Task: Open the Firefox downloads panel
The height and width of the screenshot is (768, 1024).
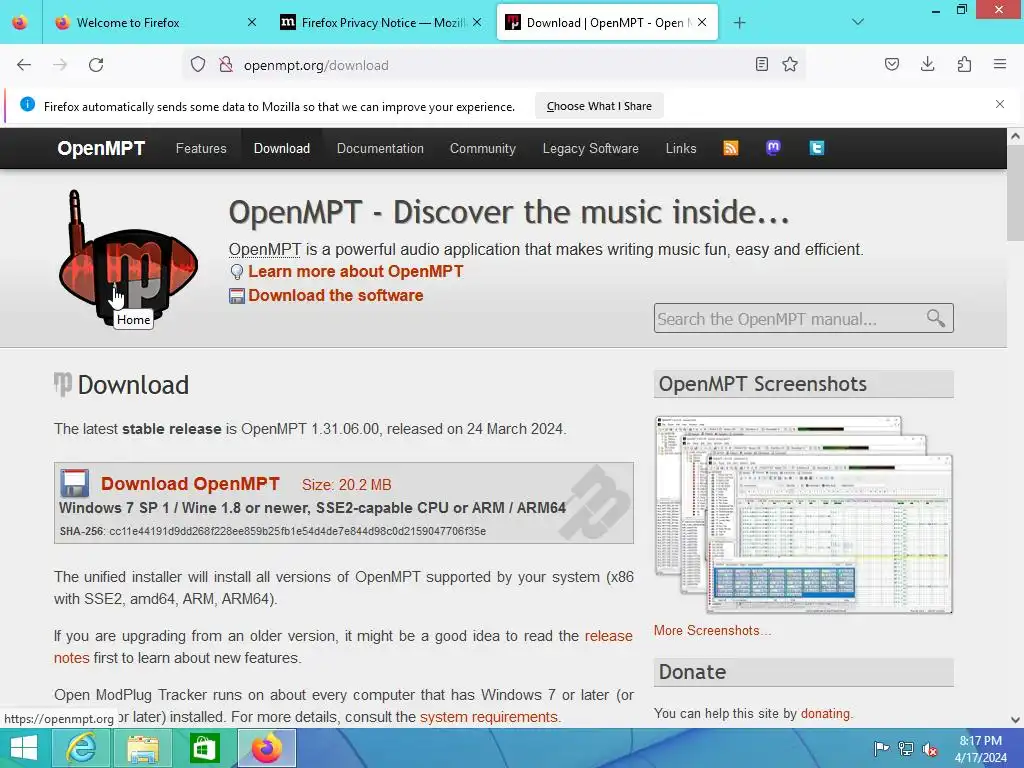Action: point(927,64)
